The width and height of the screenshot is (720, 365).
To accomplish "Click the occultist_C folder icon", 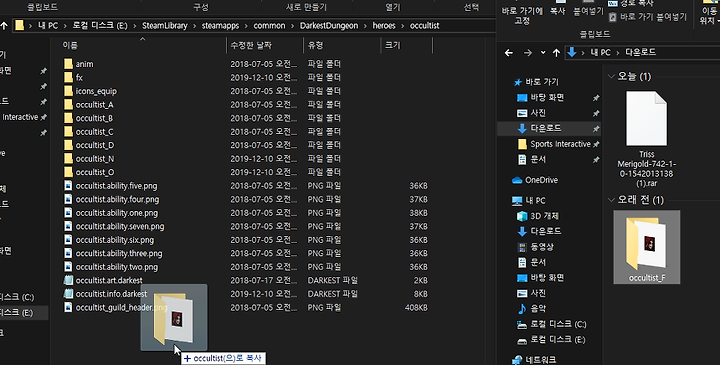I will click(68, 131).
